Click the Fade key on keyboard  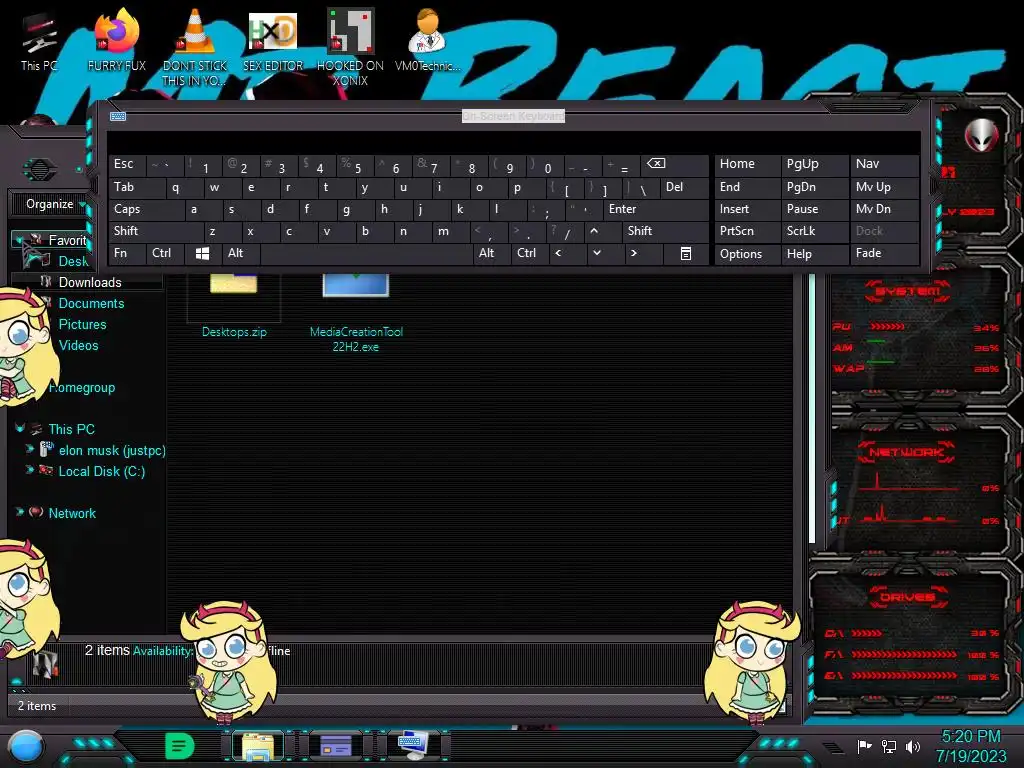coord(883,253)
